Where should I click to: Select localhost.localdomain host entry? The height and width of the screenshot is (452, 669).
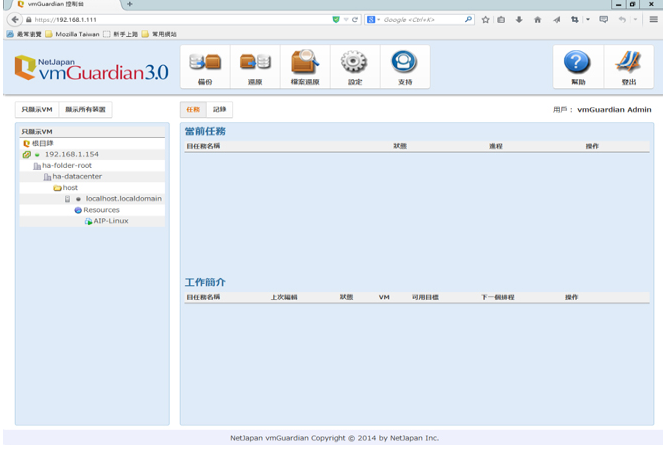tap(124, 199)
